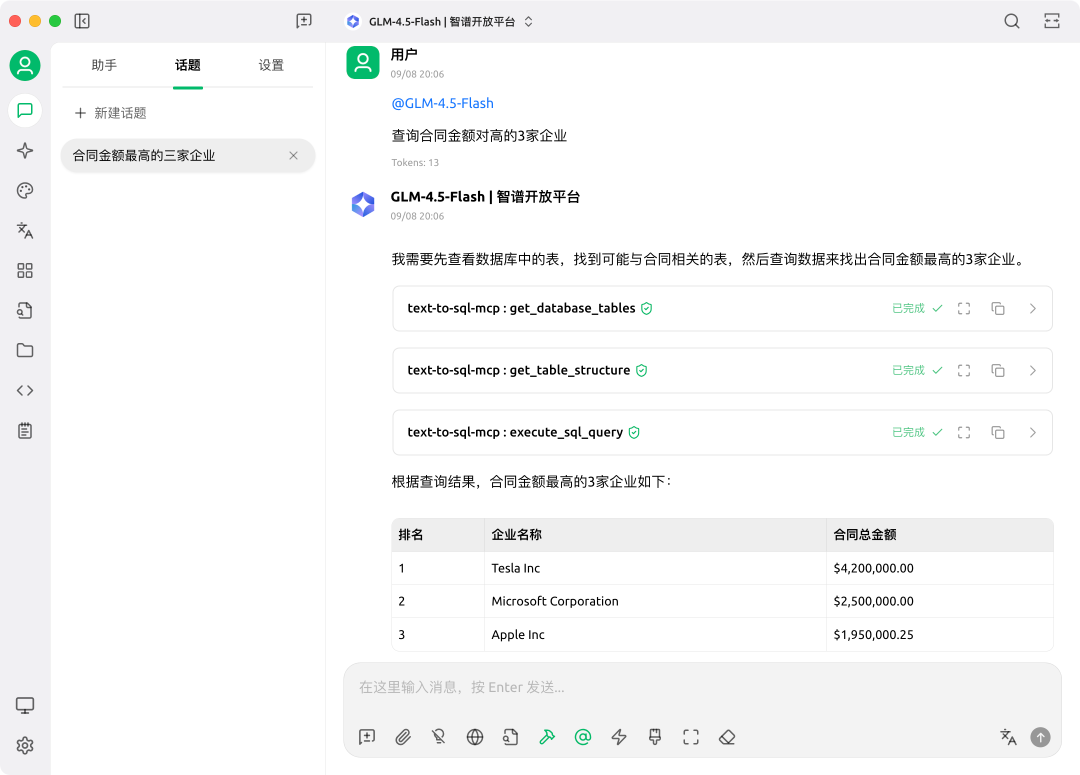The width and height of the screenshot is (1080, 775).
Task: Open the translate page in left sidebar
Action: click(x=25, y=230)
